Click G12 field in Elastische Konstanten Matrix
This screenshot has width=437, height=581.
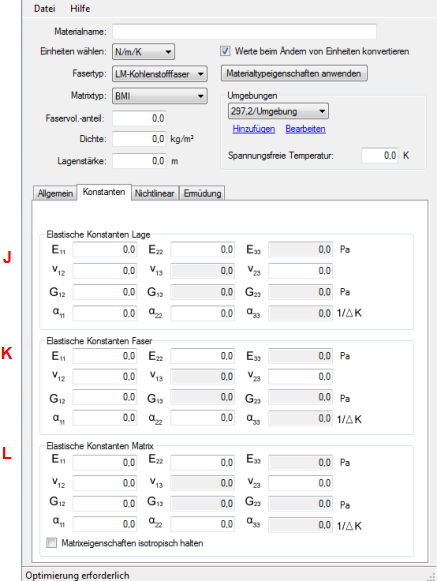(x=105, y=504)
